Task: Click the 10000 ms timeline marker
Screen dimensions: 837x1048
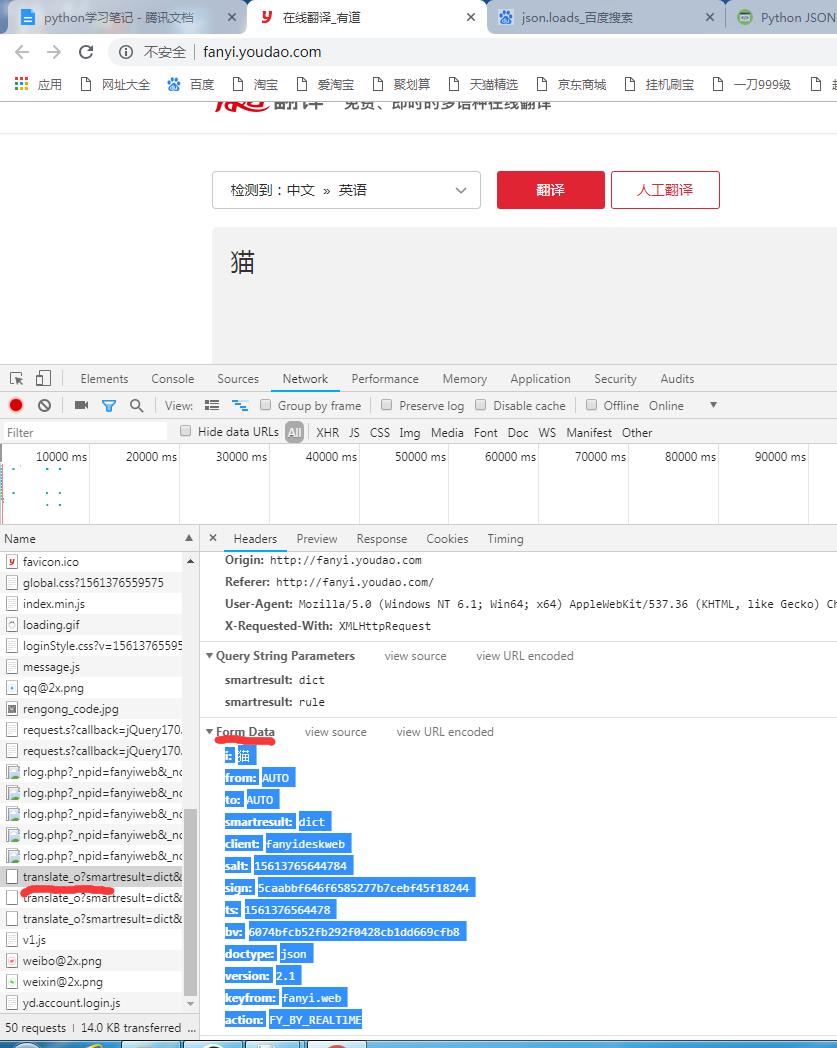Action: [61, 456]
